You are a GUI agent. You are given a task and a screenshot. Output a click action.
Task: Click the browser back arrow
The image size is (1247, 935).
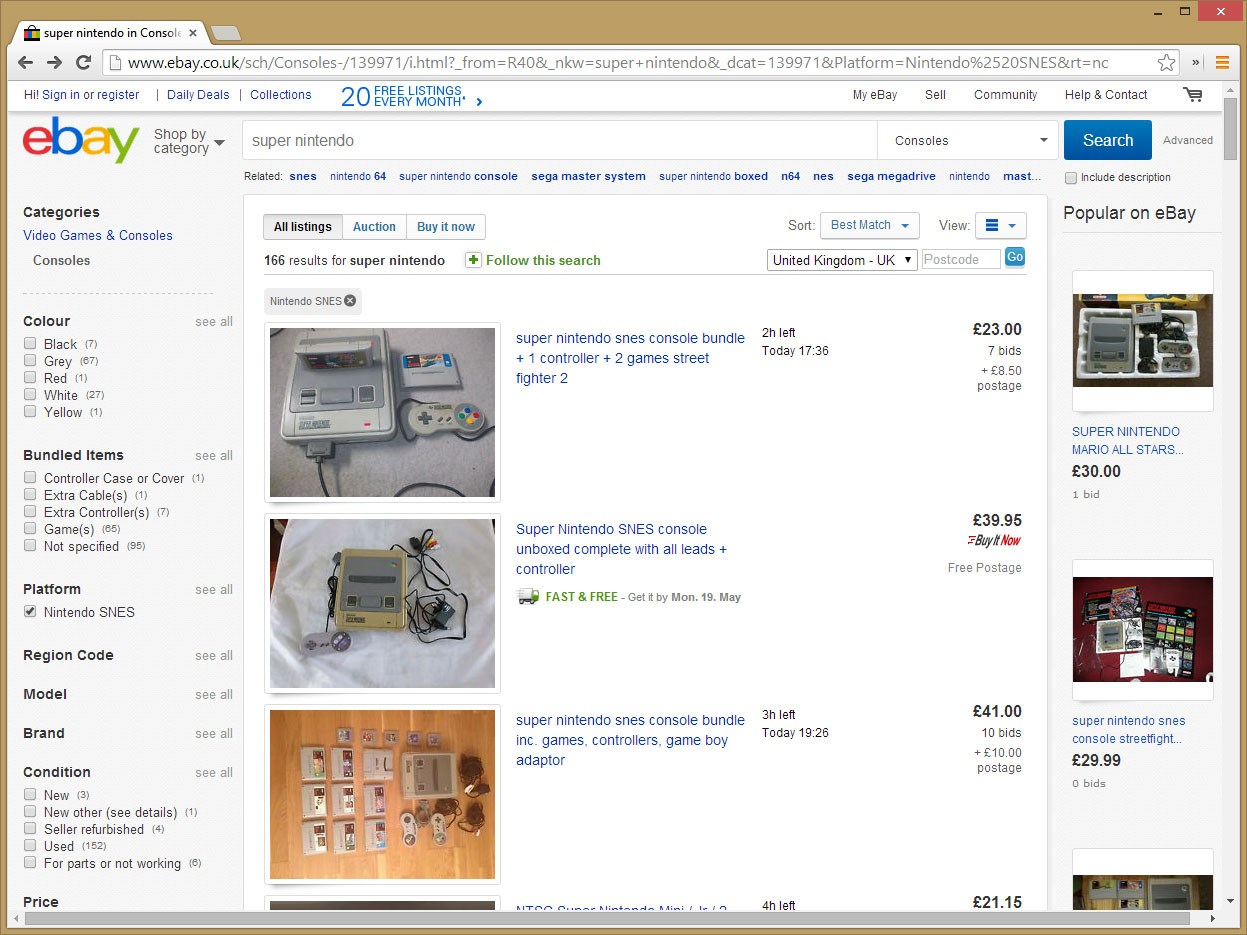tap(28, 62)
